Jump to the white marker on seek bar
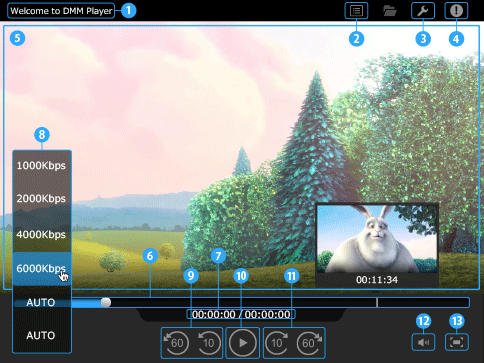Viewport: 484px width, 363px height. [x=377, y=302]
